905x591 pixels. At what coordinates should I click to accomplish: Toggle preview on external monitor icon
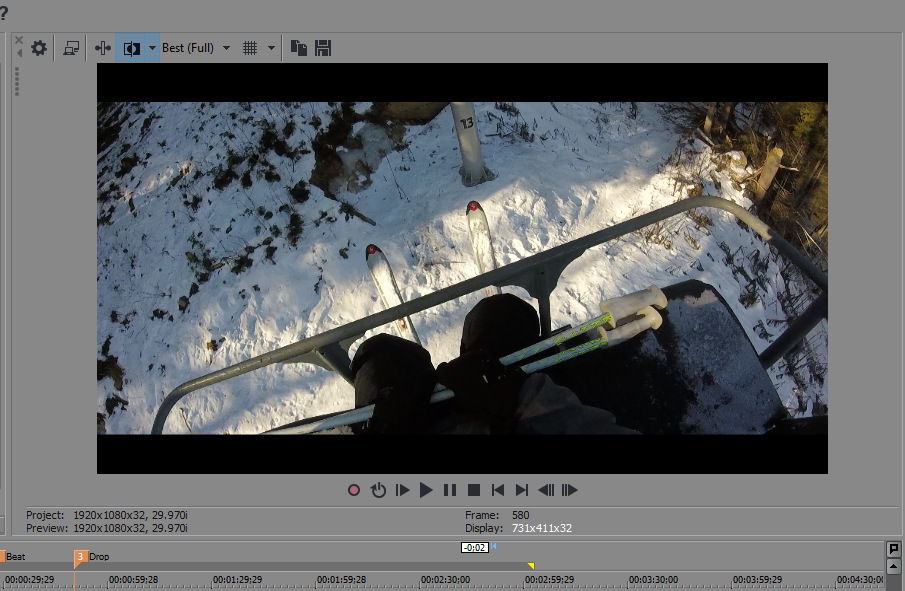tap(72, 48)
